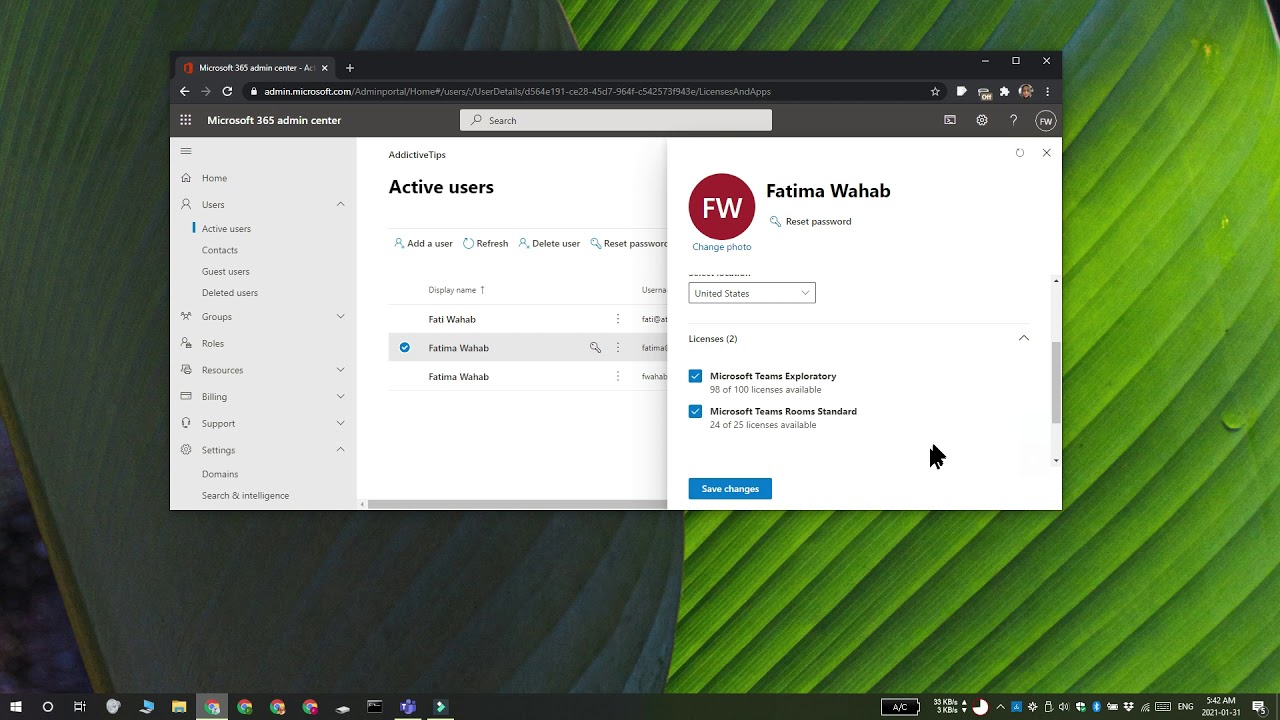Image resolution: width=1280 pixels, height=720 pixels.
Task: Open Deleted users in the sidebar
Action: pyautogui.click(x=230, y=293)
